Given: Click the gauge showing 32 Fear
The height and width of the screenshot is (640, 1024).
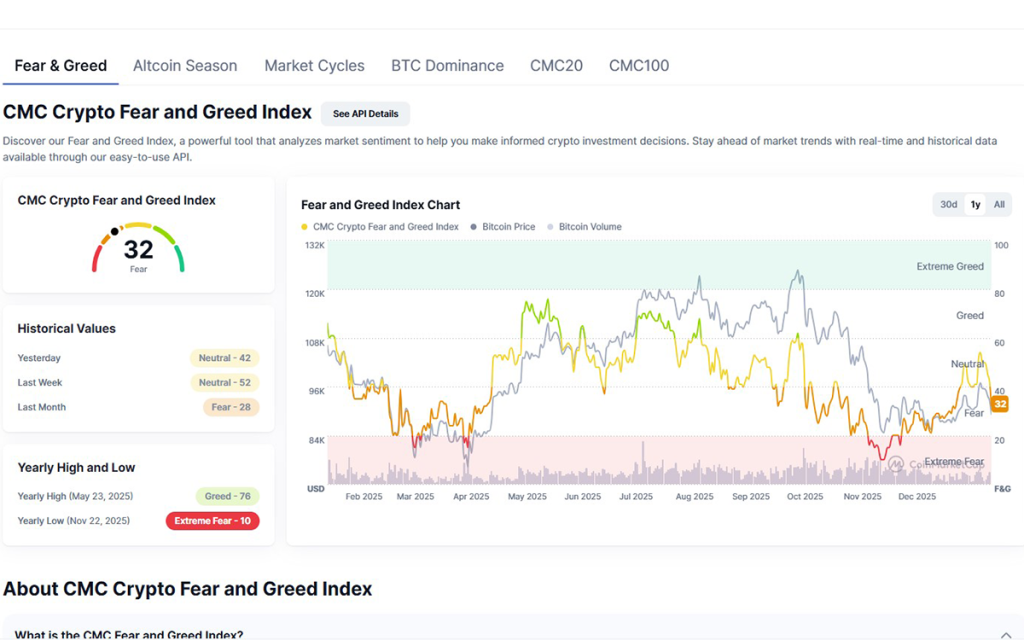Looking at the screenshot, I should tap(138, 248).
